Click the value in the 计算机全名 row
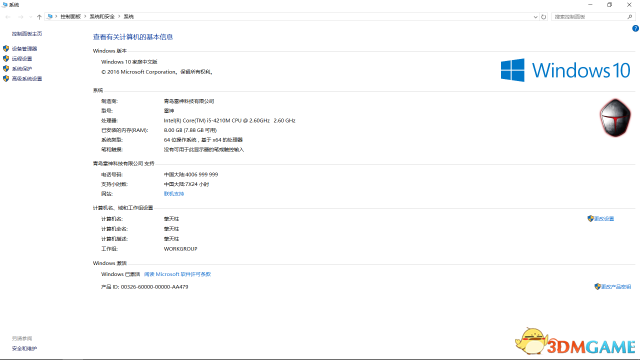Viewport: 640px width, 360px height. click(171, 229)
